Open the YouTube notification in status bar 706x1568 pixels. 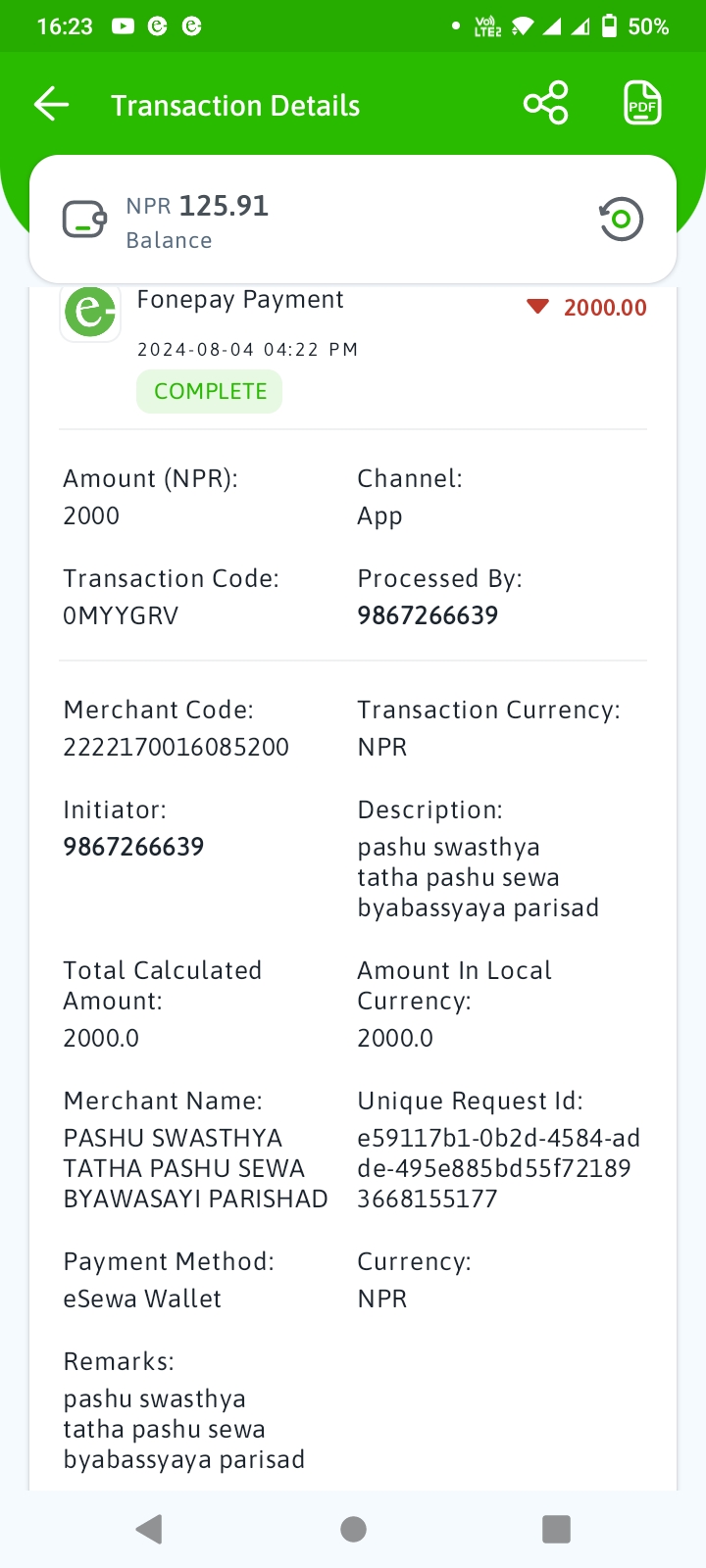coord(123,26)
